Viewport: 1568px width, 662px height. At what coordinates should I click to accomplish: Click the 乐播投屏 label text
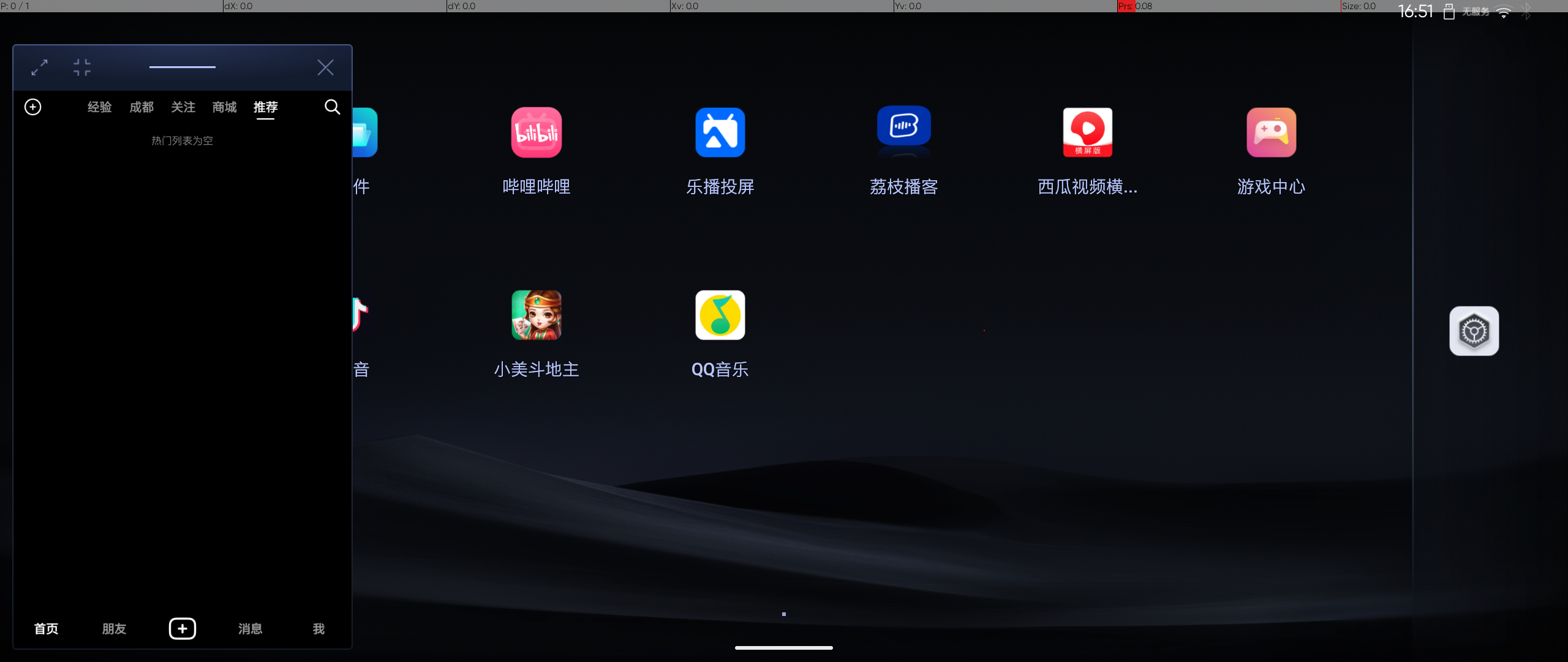coord(720,186)
